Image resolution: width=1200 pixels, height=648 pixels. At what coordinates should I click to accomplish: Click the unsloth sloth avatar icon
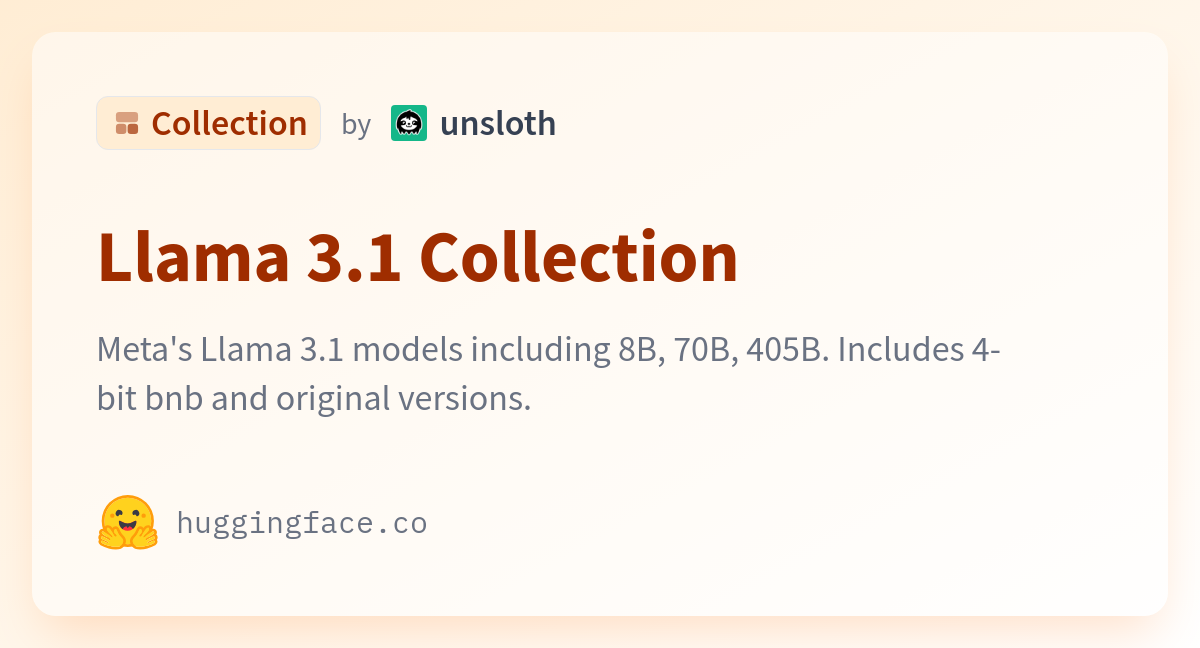409,123
